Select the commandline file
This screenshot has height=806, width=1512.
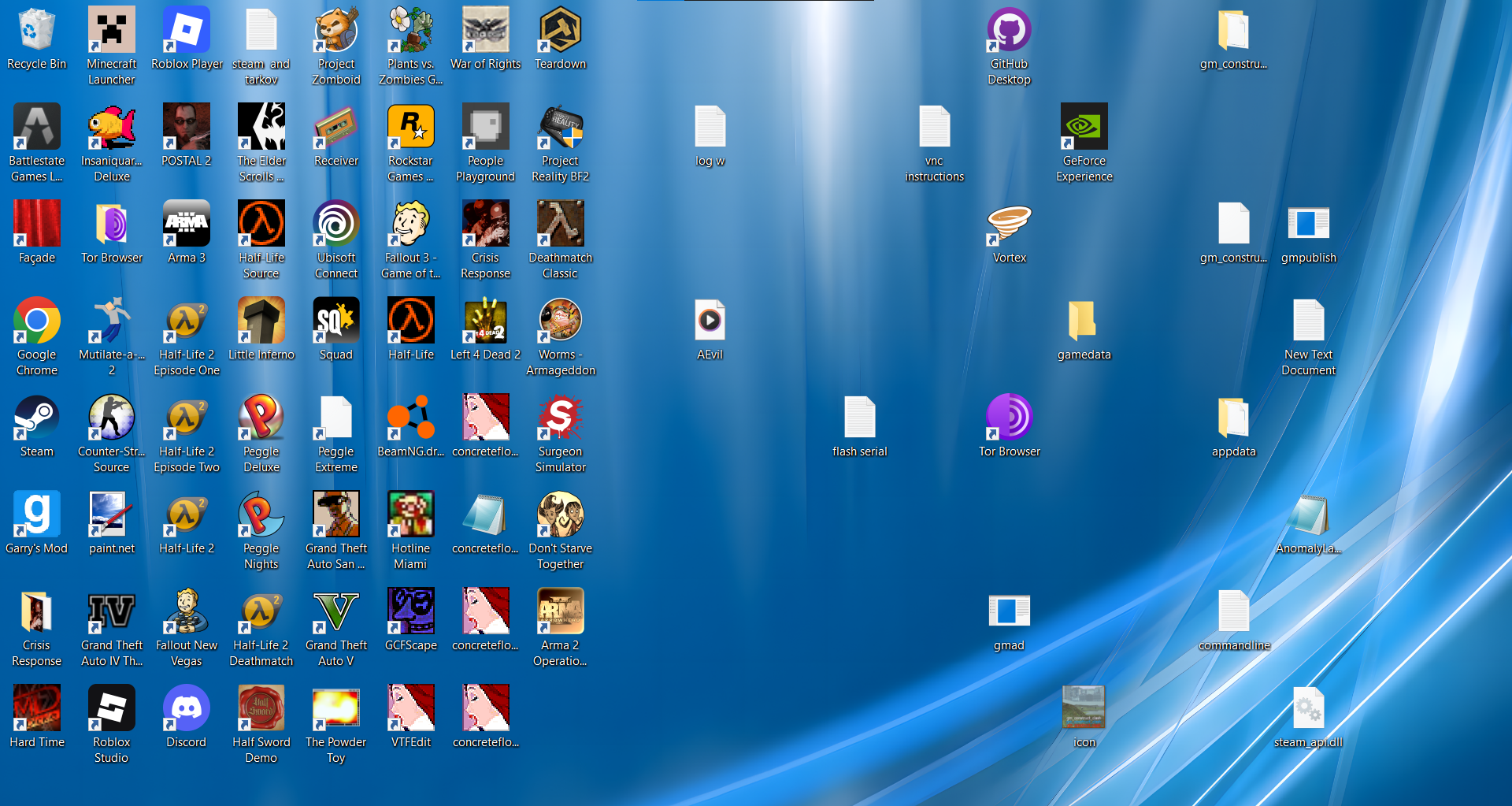point(1234,611)
